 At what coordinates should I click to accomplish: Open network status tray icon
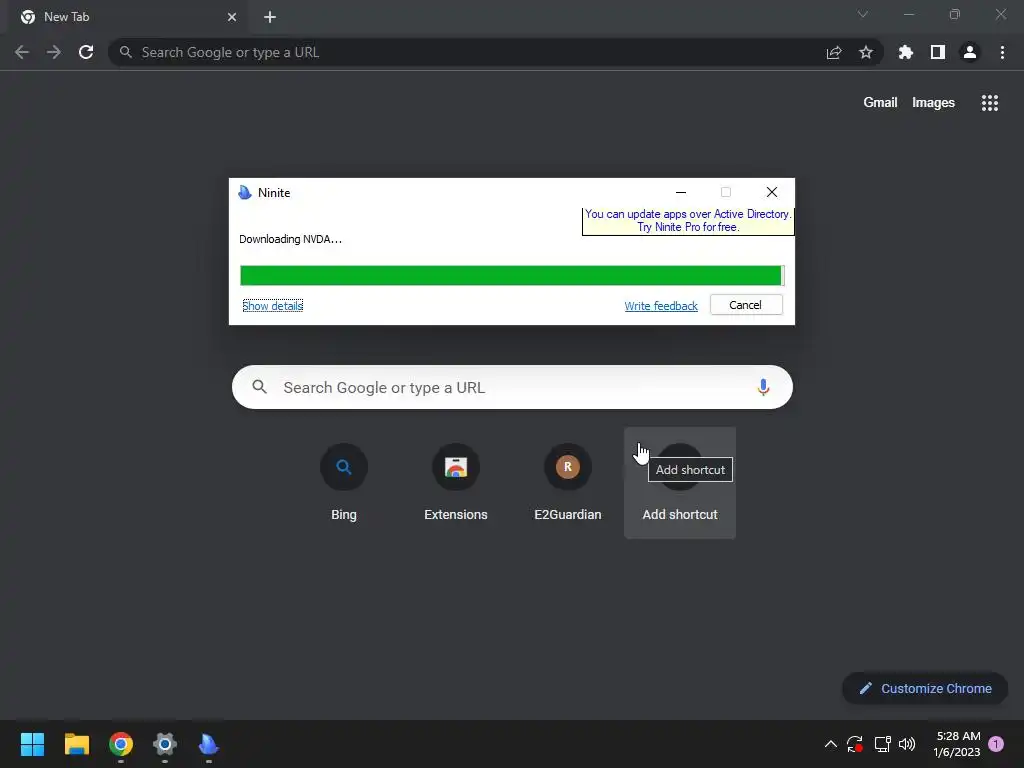[x=882, y=744]
